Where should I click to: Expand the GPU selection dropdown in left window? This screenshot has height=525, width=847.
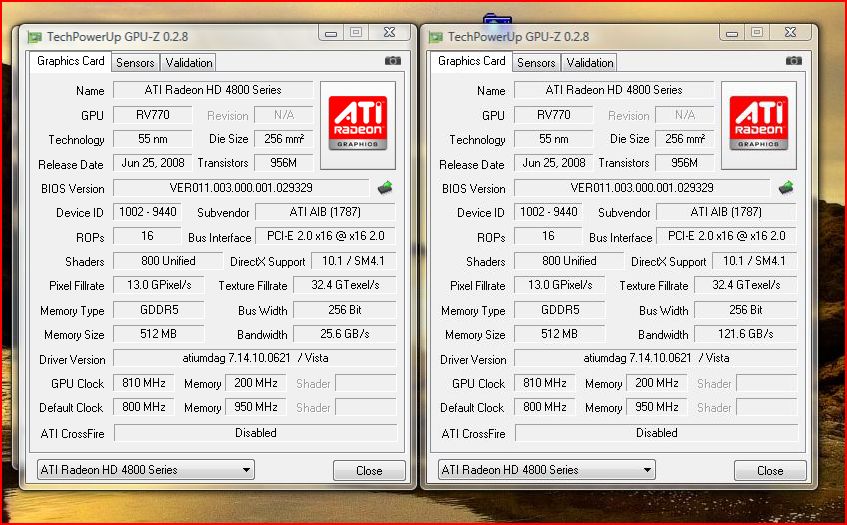145,470
